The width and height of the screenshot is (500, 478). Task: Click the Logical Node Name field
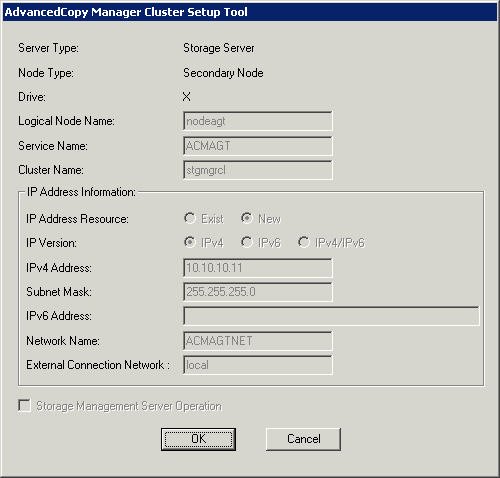[258, 121]
